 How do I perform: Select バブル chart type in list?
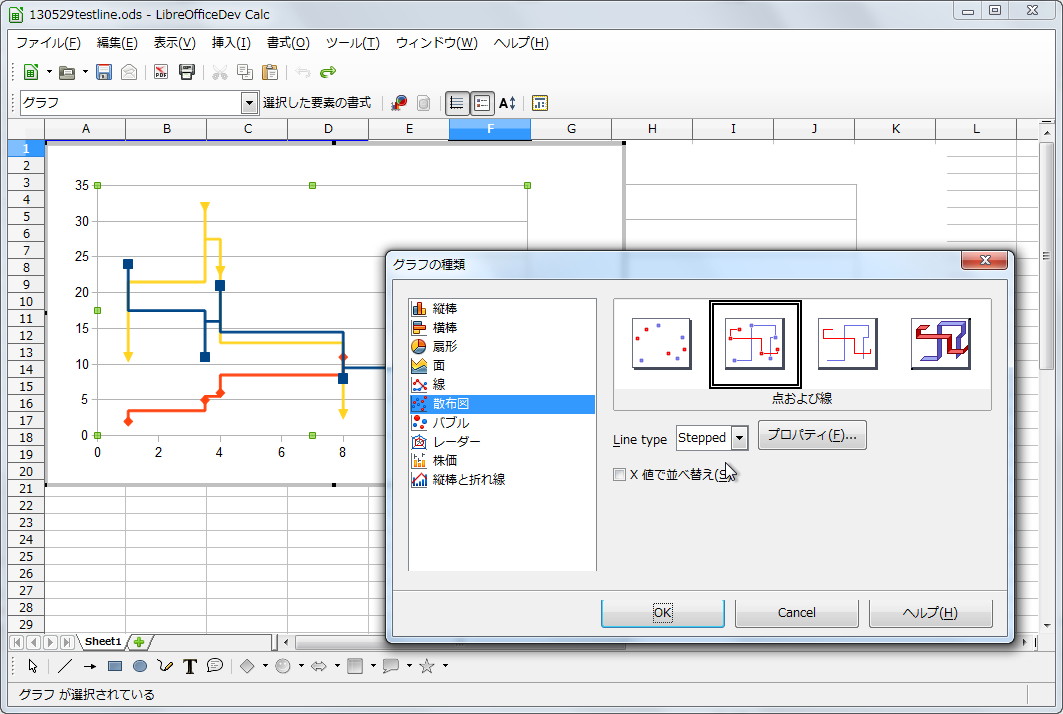[x=502, y=422]
